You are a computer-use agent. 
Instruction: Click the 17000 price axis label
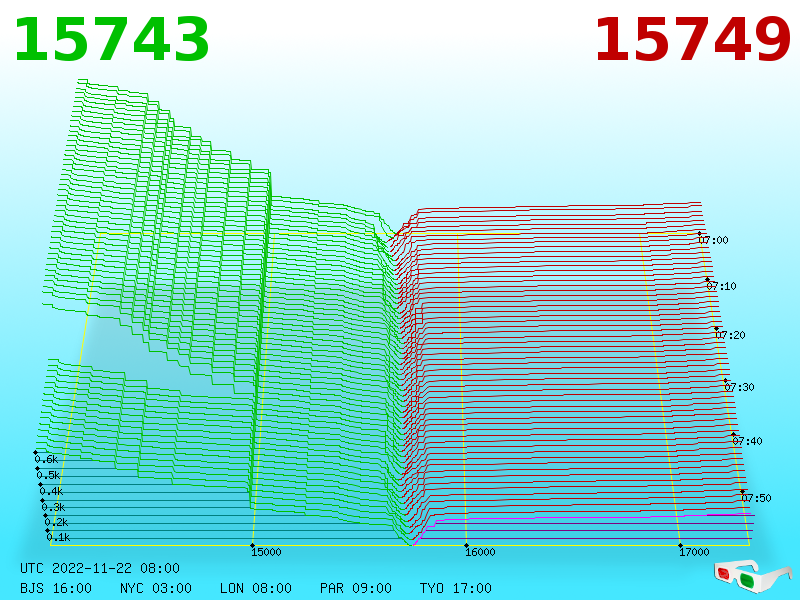(x=694, y=552)
